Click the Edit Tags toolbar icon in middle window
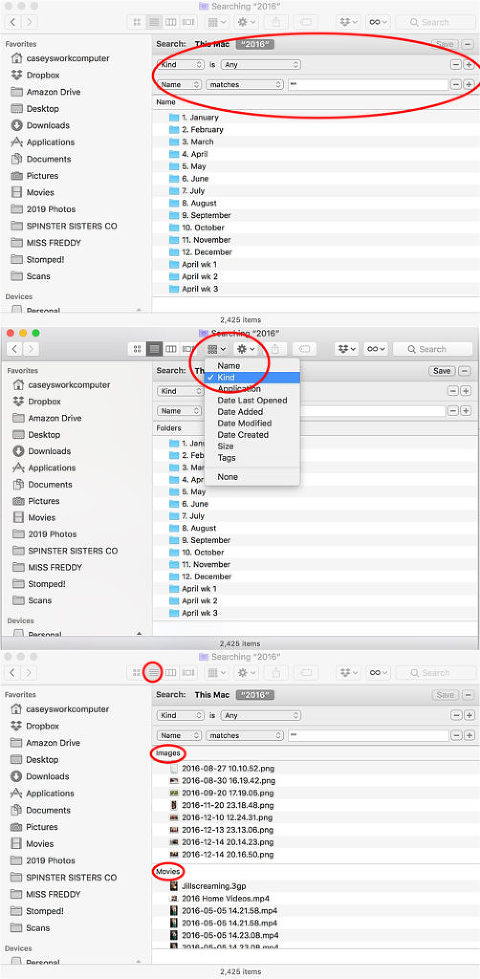The image size is (480, 979). coord(305,349)
